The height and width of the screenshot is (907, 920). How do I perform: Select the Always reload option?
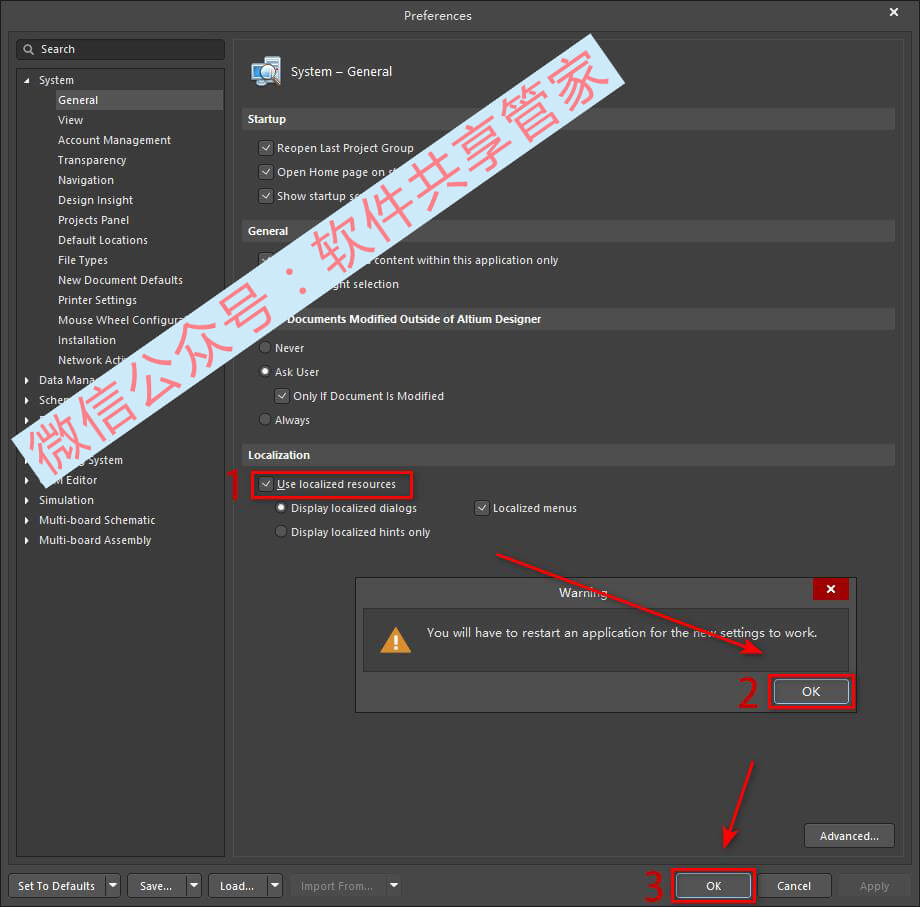tap(265, 419)
